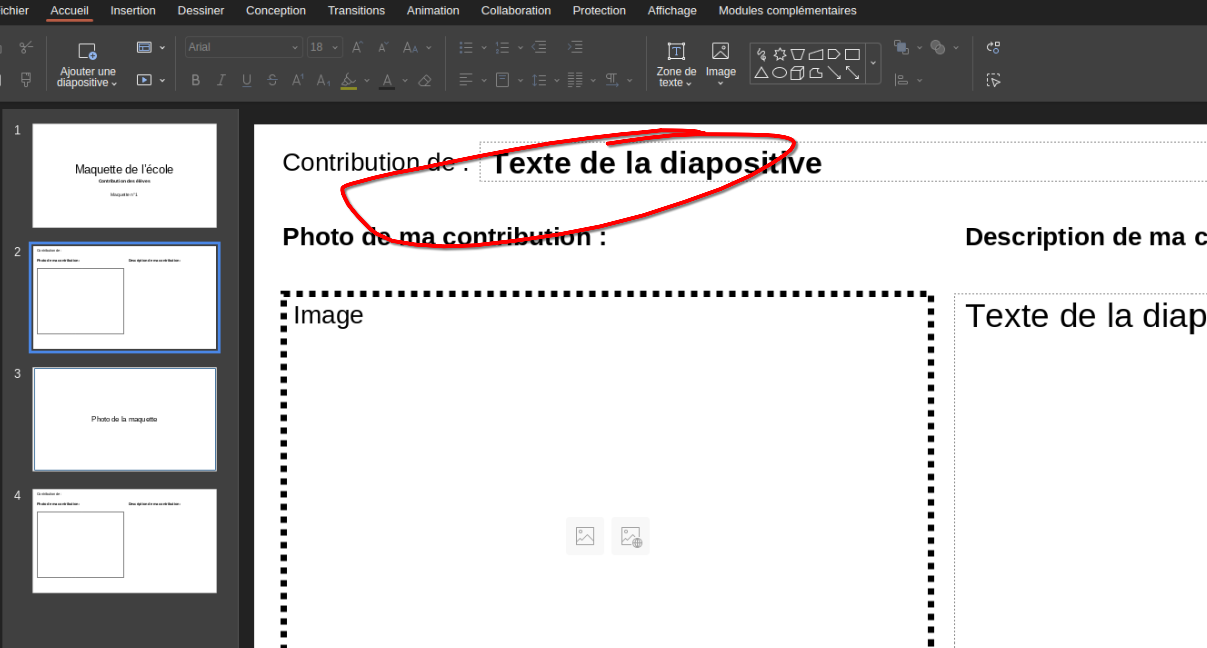Click the copy style paintbrush icon

[x=26, y=79]
